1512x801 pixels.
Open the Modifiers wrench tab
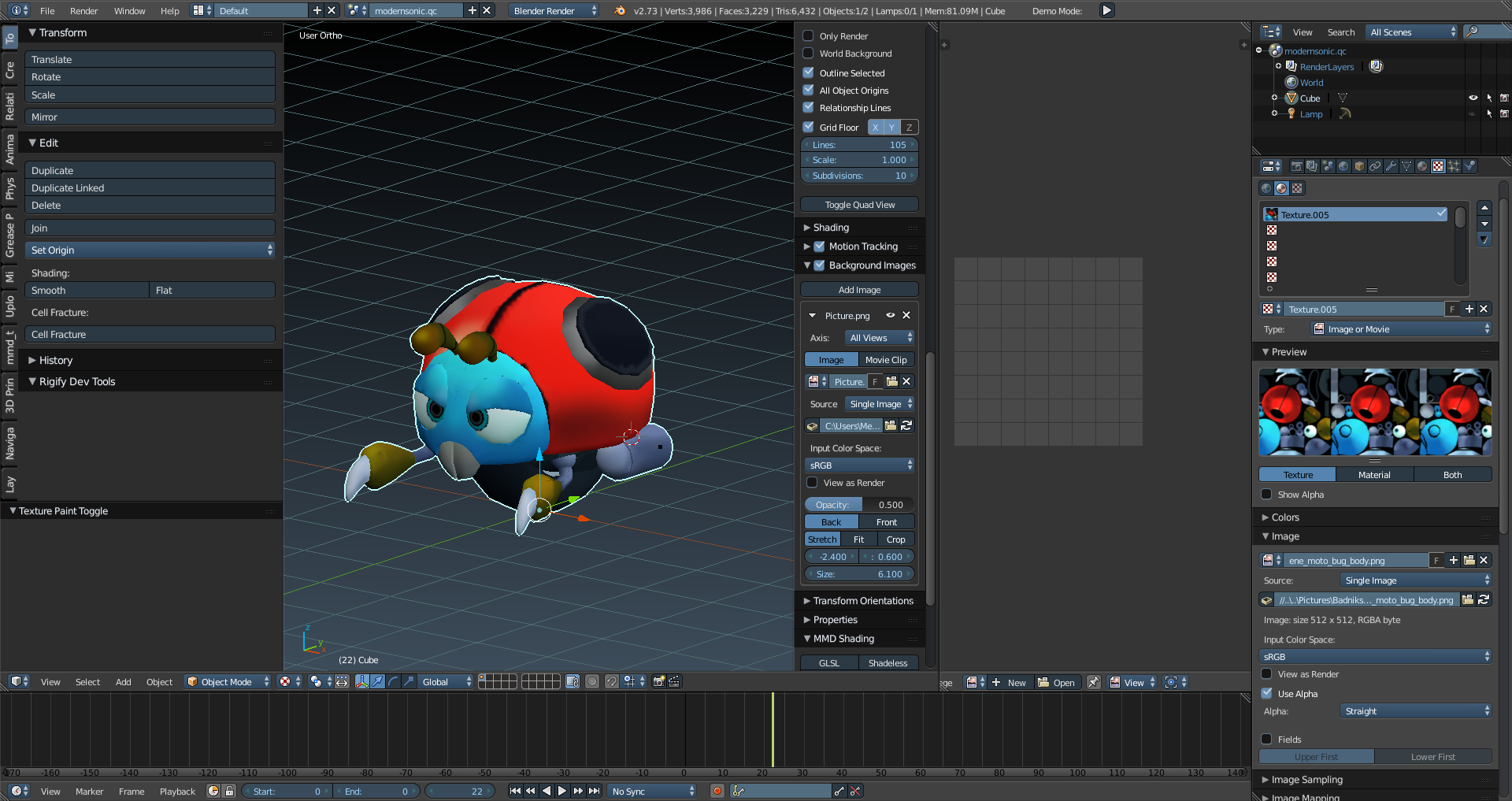[x=1391, y=166]
